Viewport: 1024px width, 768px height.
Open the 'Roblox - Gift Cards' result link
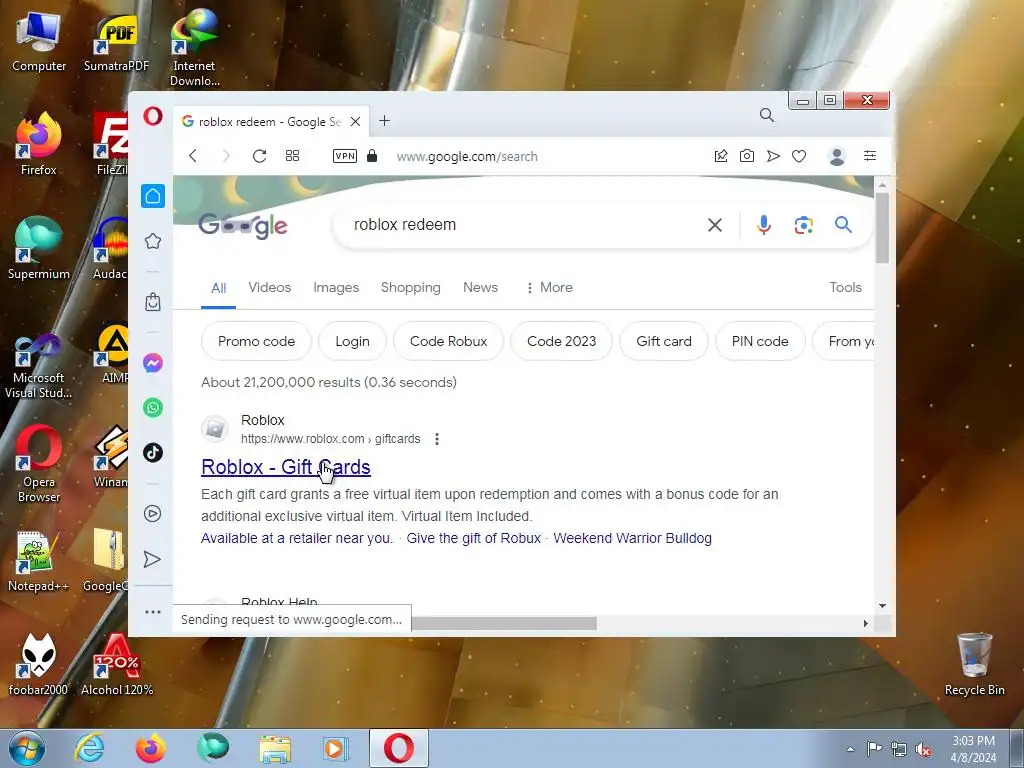[x=286, y=467]
